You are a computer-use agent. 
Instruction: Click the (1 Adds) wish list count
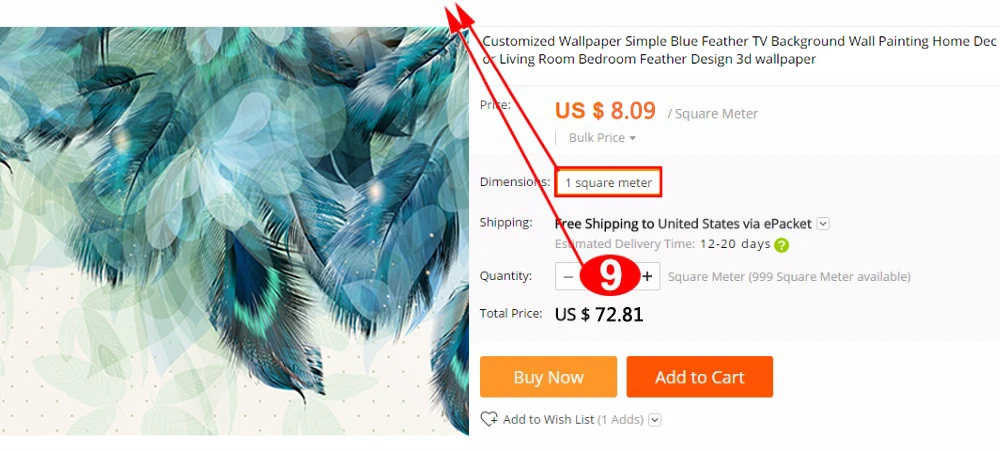(621, 420)
